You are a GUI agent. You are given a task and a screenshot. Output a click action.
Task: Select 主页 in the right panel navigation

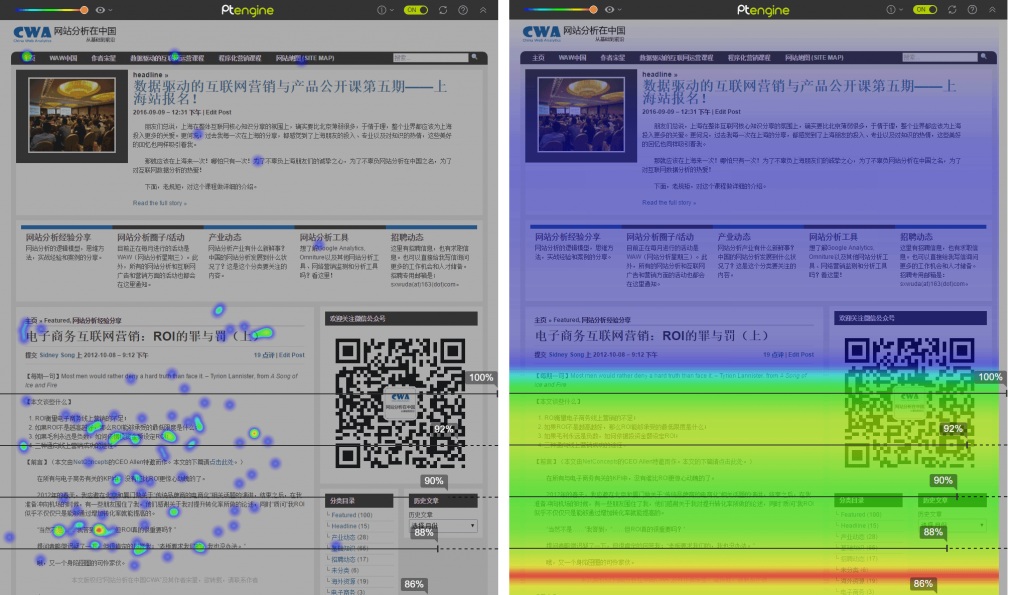[538, 57]
